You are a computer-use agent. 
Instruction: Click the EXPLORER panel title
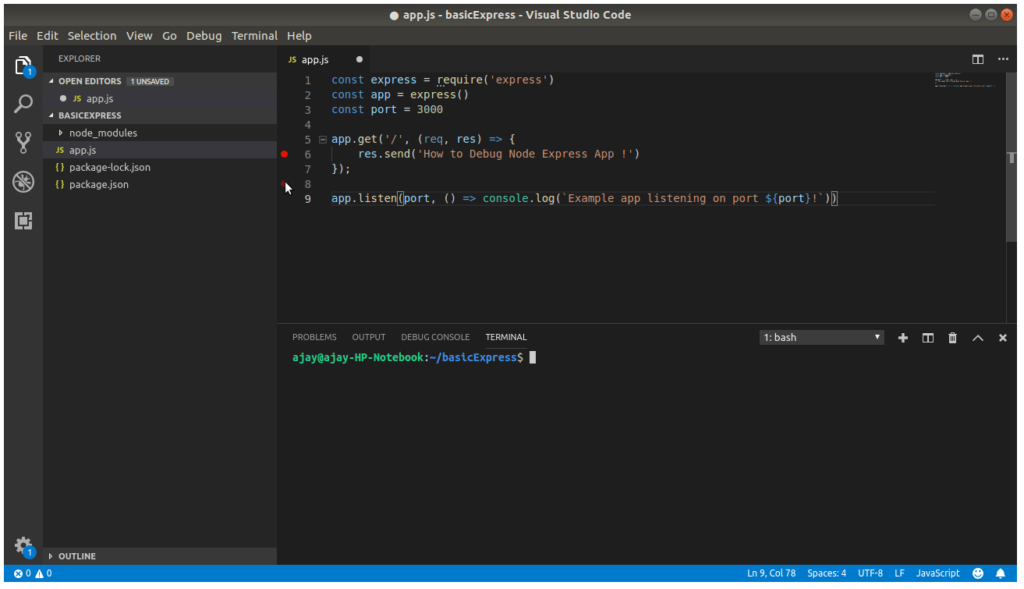coord(80,59)
